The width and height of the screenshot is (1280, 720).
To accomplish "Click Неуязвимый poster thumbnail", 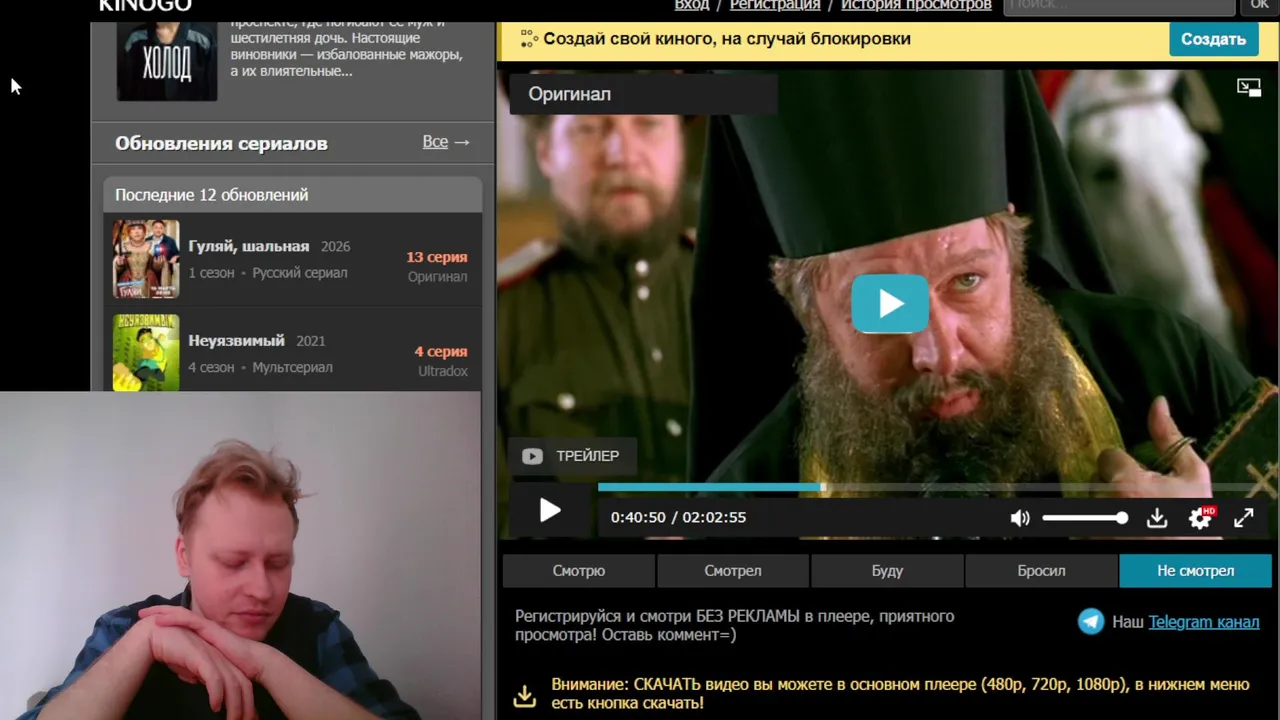I will point(146,352).
